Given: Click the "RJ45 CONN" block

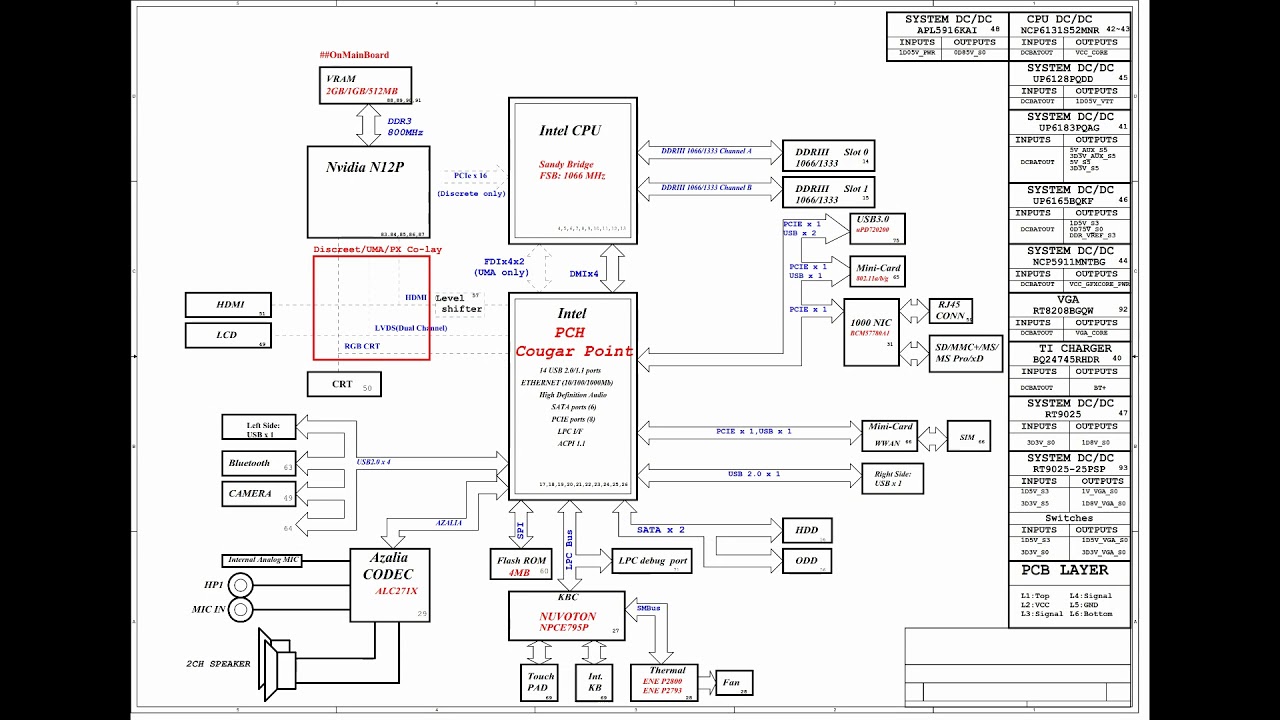Looking at the screenshot, I should [x=950, y=310].
